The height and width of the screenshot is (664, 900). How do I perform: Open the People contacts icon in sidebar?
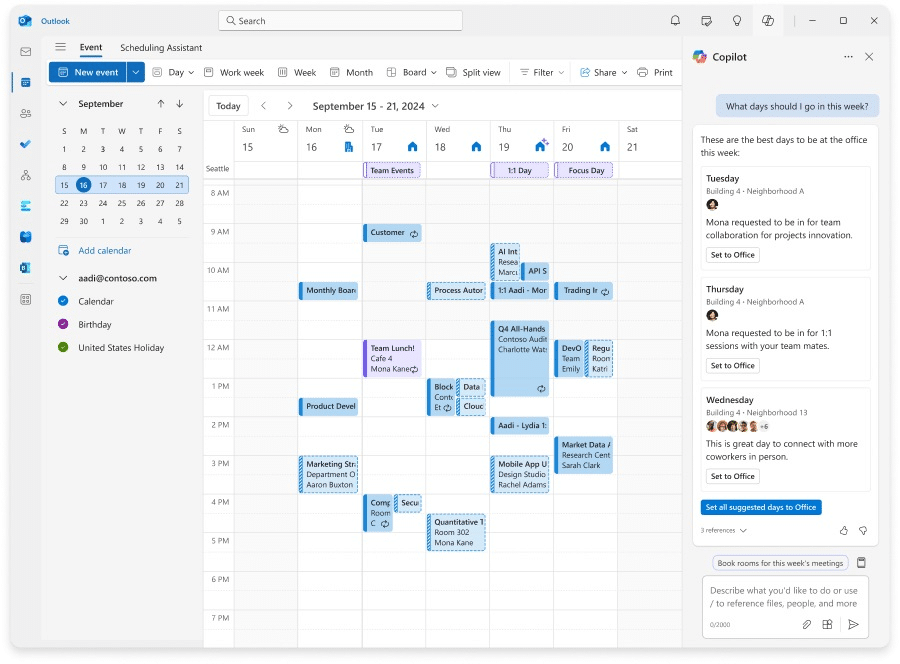[25, 113]
